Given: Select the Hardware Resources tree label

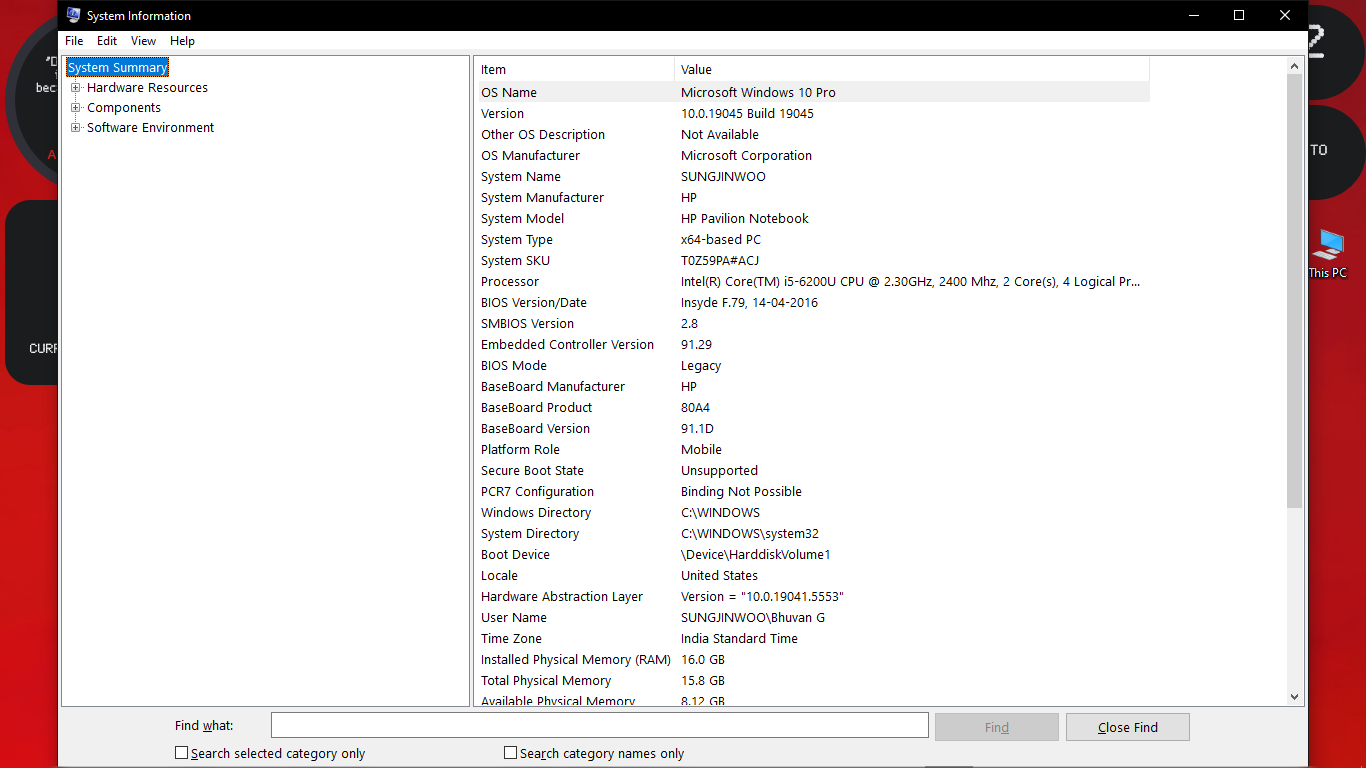Looking at the screenshot, I should coord(147,88).
